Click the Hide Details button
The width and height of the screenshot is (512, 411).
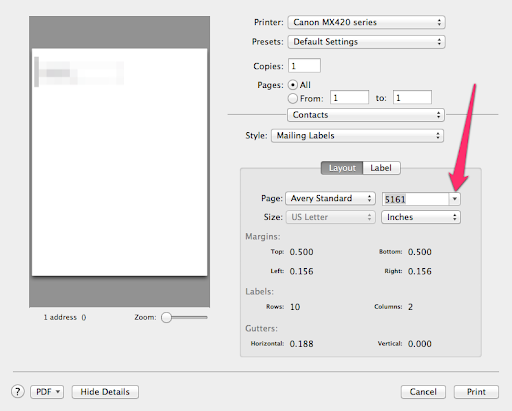pos(105,392)
